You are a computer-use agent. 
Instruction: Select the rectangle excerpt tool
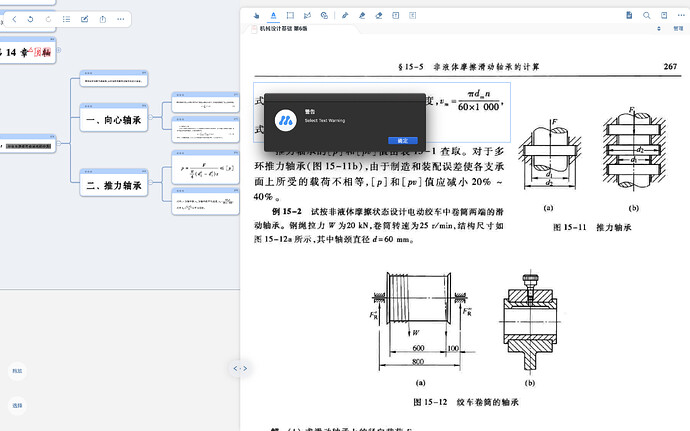[x=290, y=15]
